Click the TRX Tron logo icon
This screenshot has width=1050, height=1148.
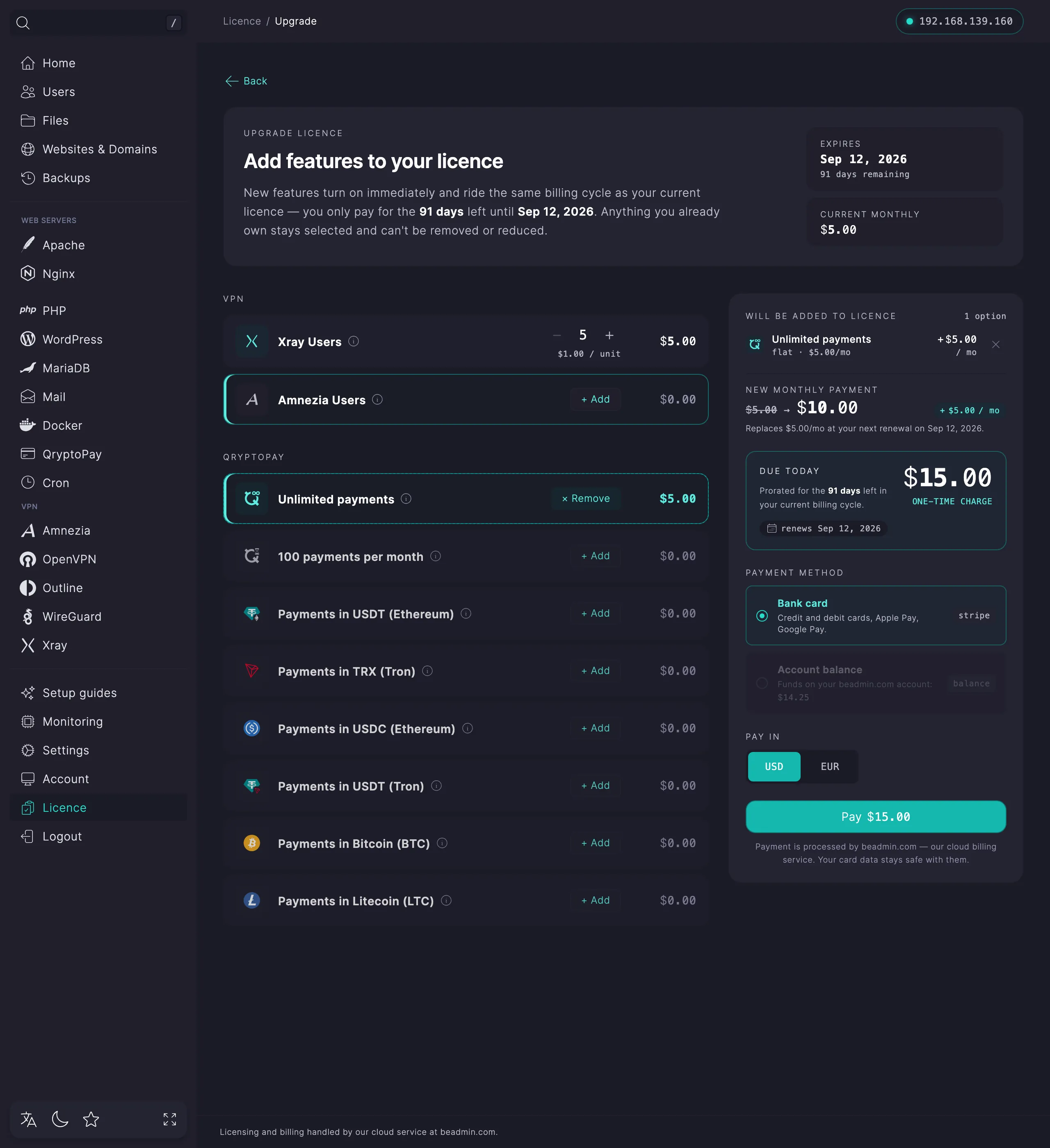[252, 672]
